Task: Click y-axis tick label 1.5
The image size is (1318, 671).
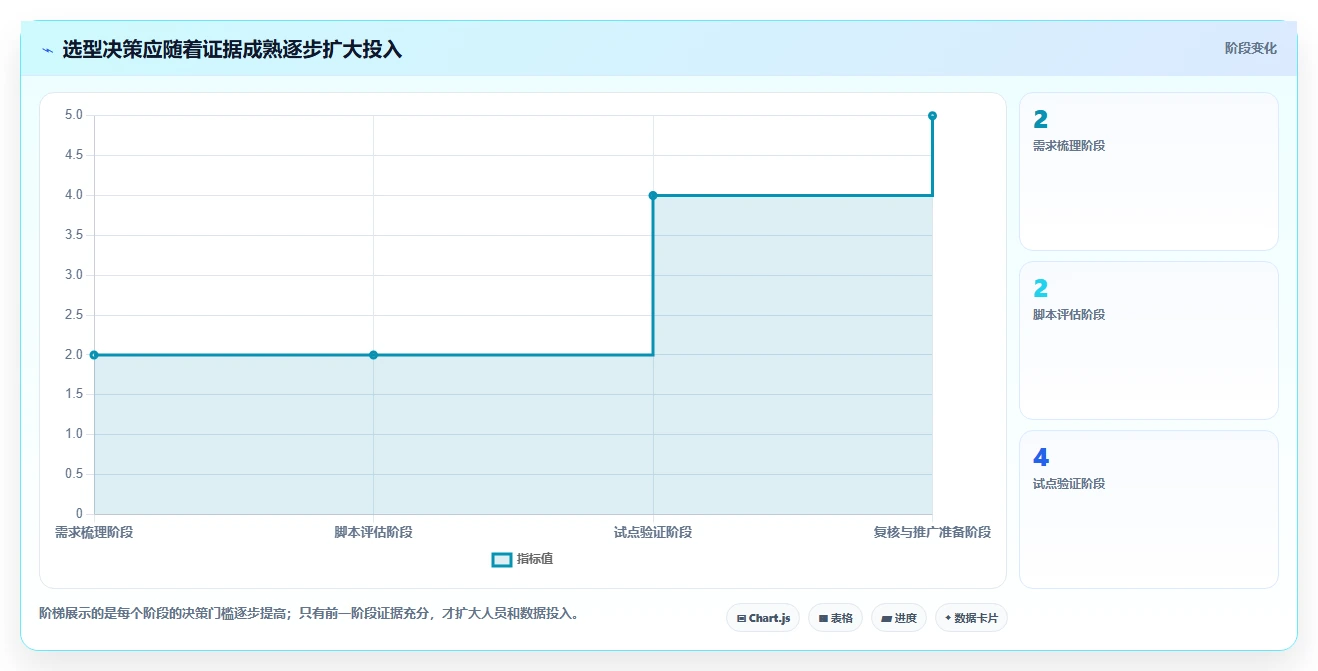Action: (74, 394)
